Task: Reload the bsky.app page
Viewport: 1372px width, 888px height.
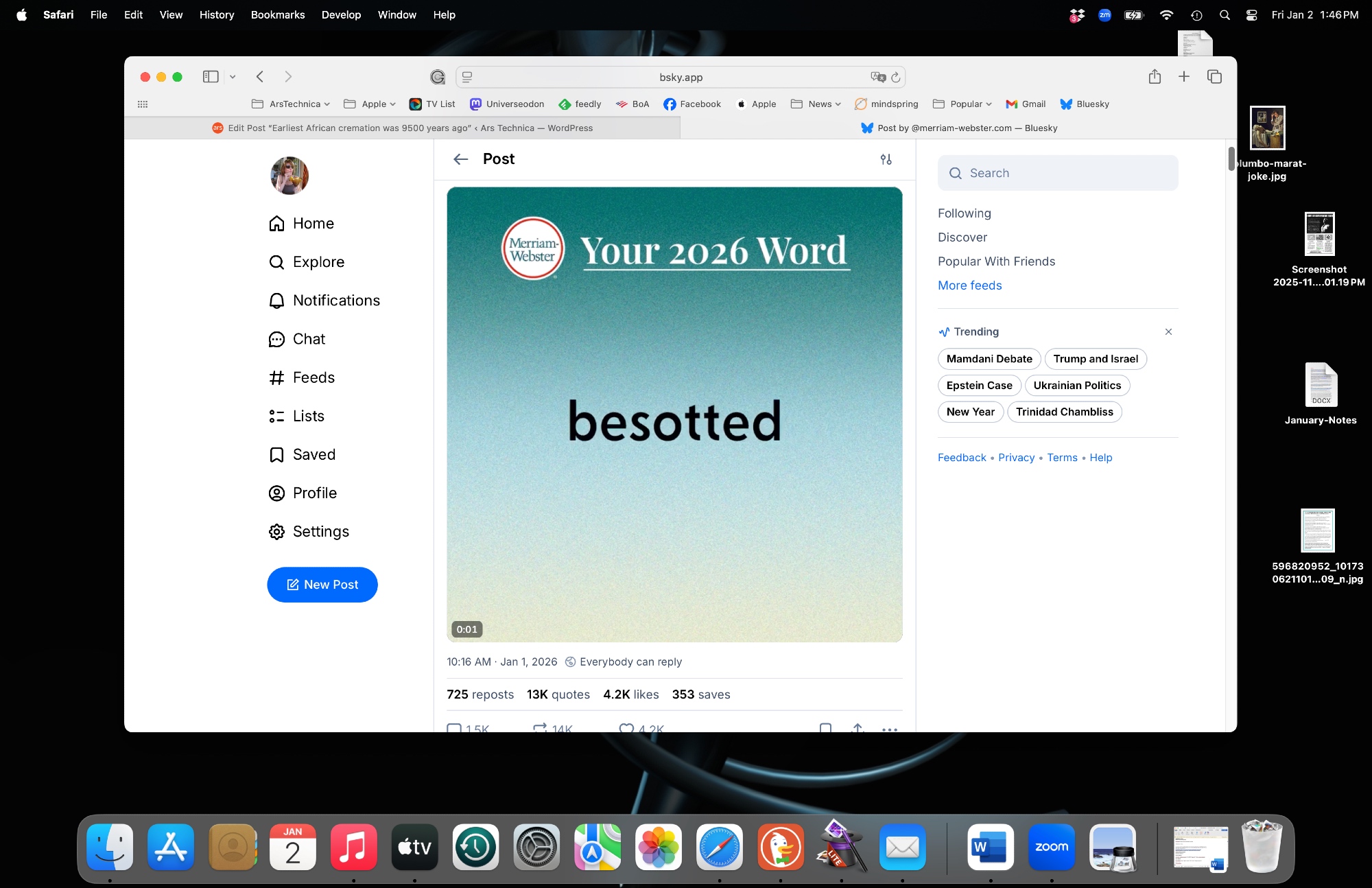Action: 895,78
